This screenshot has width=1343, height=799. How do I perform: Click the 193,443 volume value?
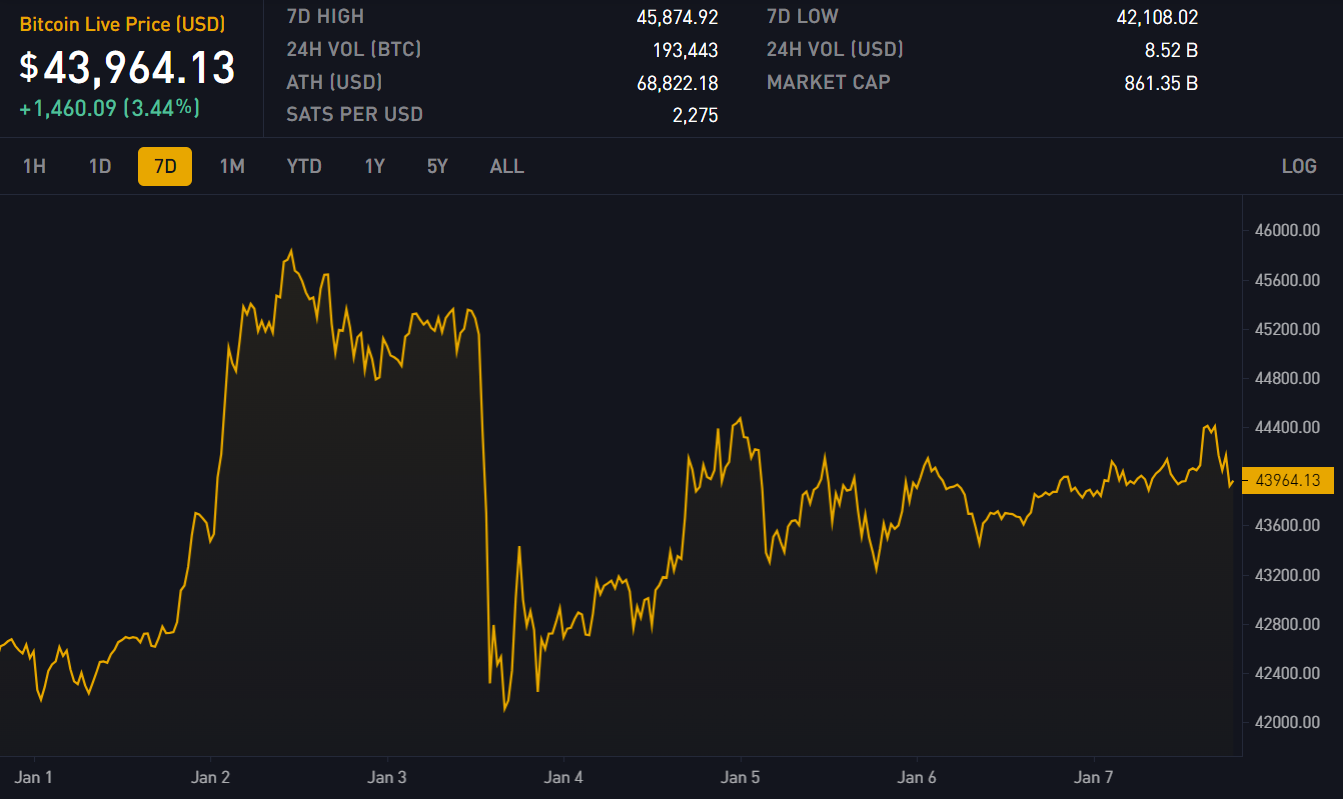coord(685,50)
